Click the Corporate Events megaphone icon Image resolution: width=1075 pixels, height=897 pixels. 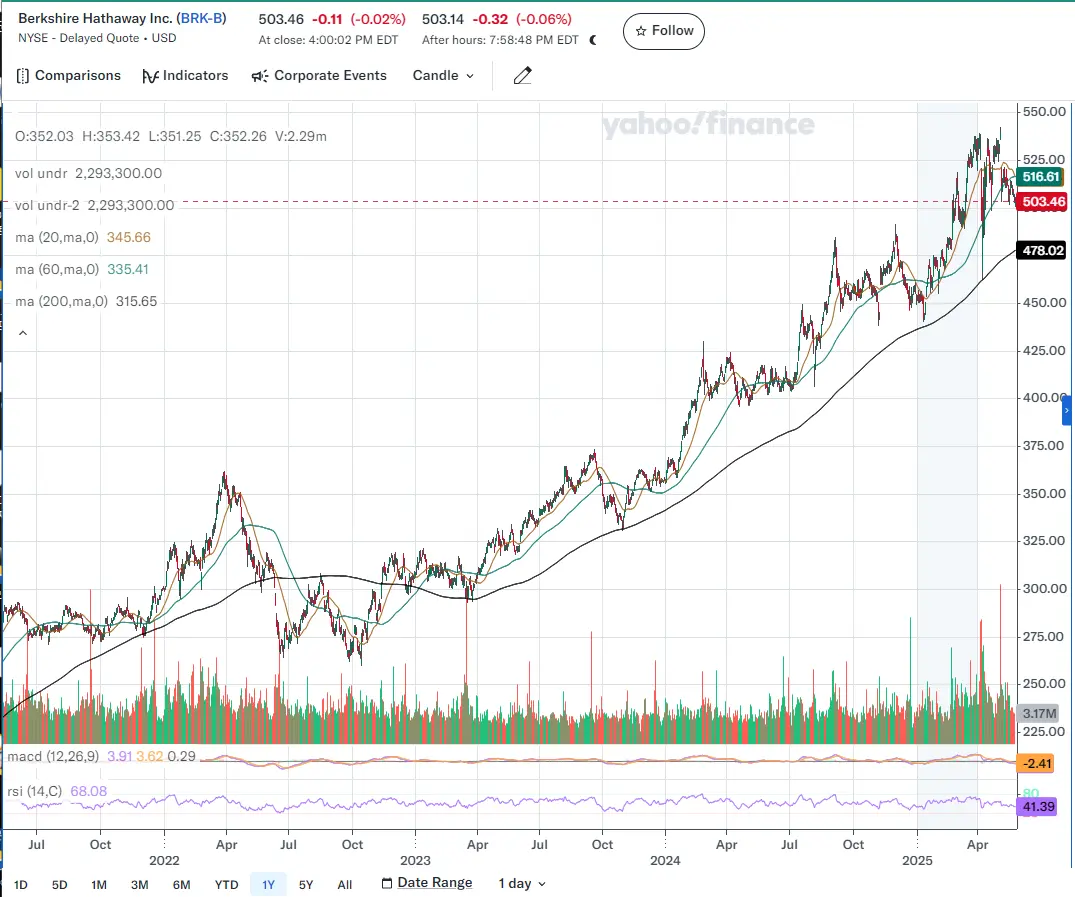pos(260,76)
